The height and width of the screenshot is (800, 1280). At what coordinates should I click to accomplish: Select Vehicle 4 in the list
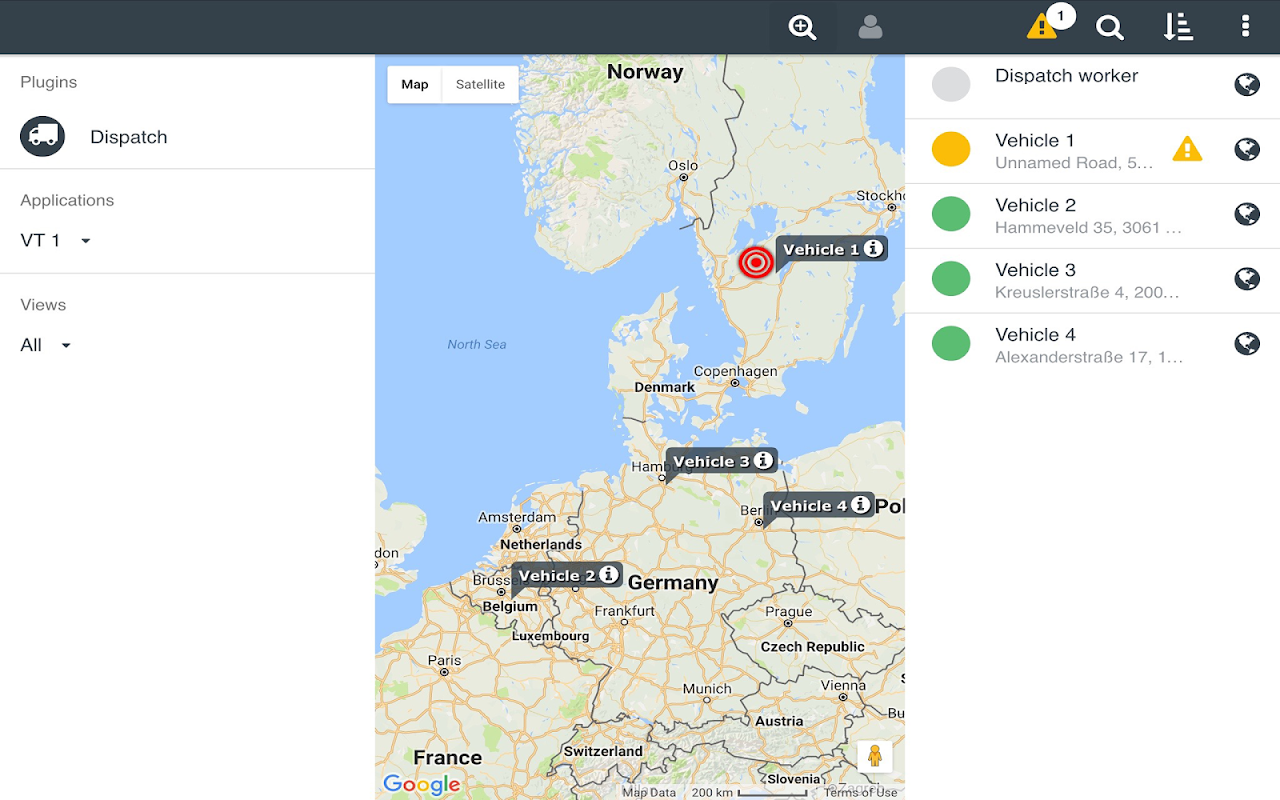pyautogui.click(x=1092, y=345)
